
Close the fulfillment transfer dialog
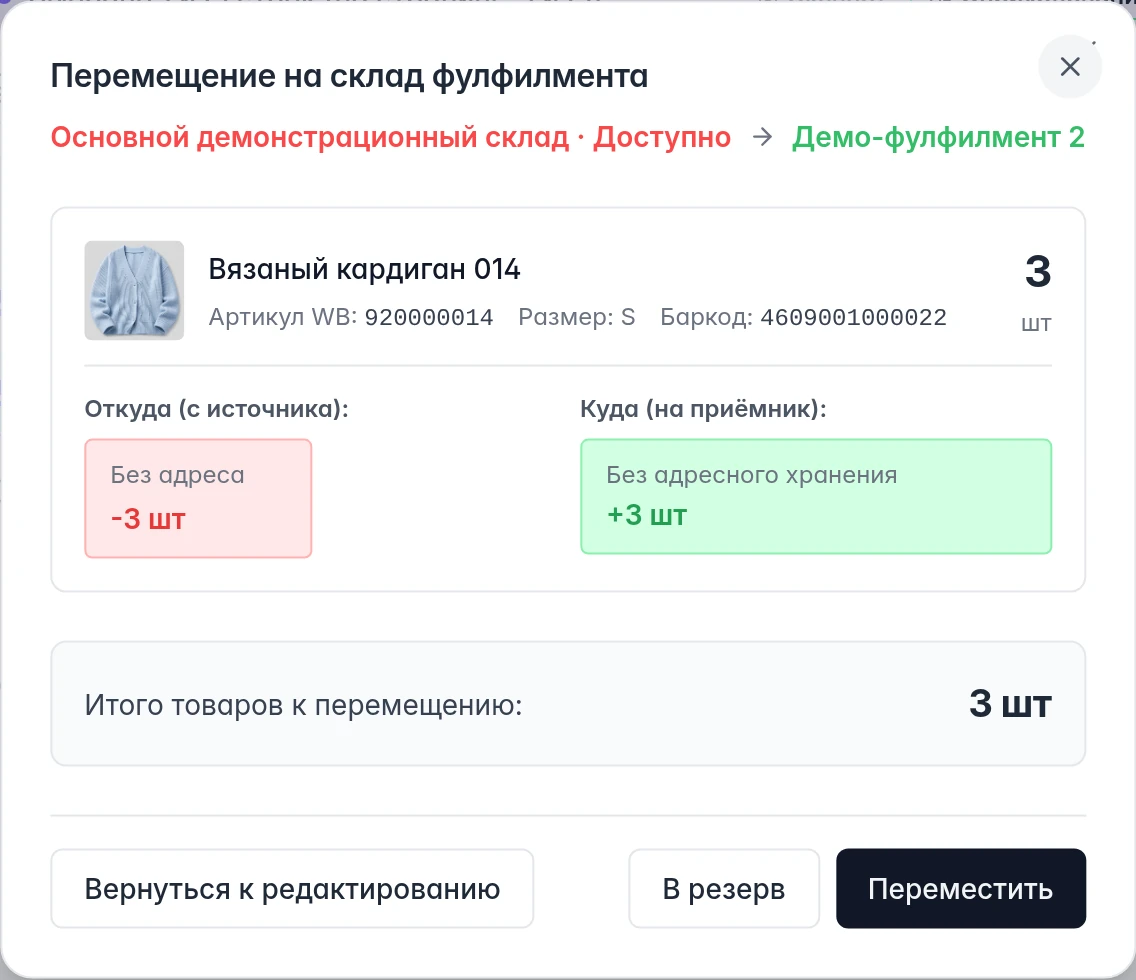click(x=1070, y=67)
